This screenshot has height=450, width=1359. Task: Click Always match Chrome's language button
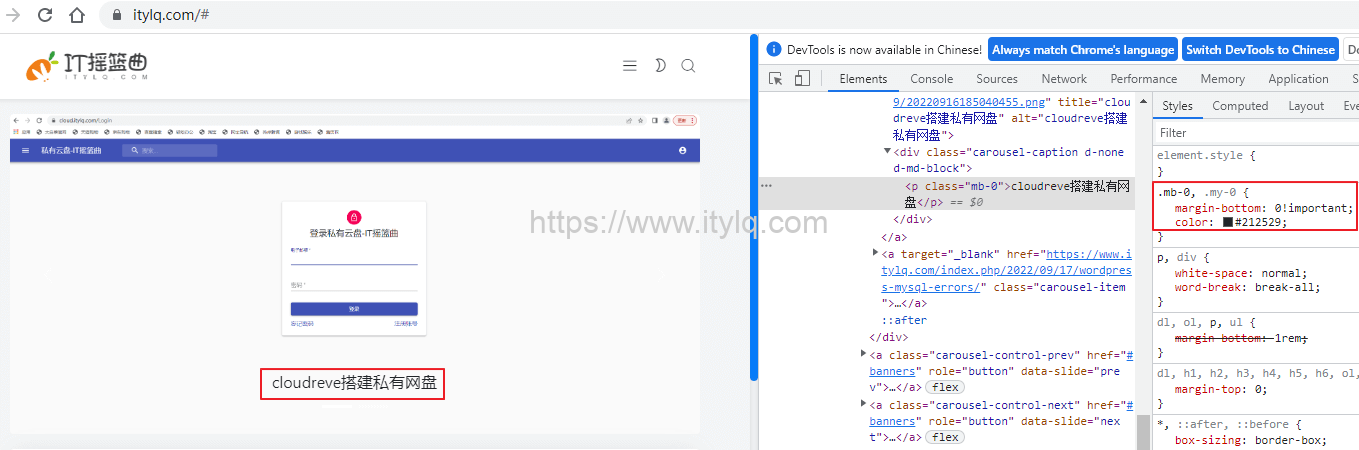point(1083,50)
